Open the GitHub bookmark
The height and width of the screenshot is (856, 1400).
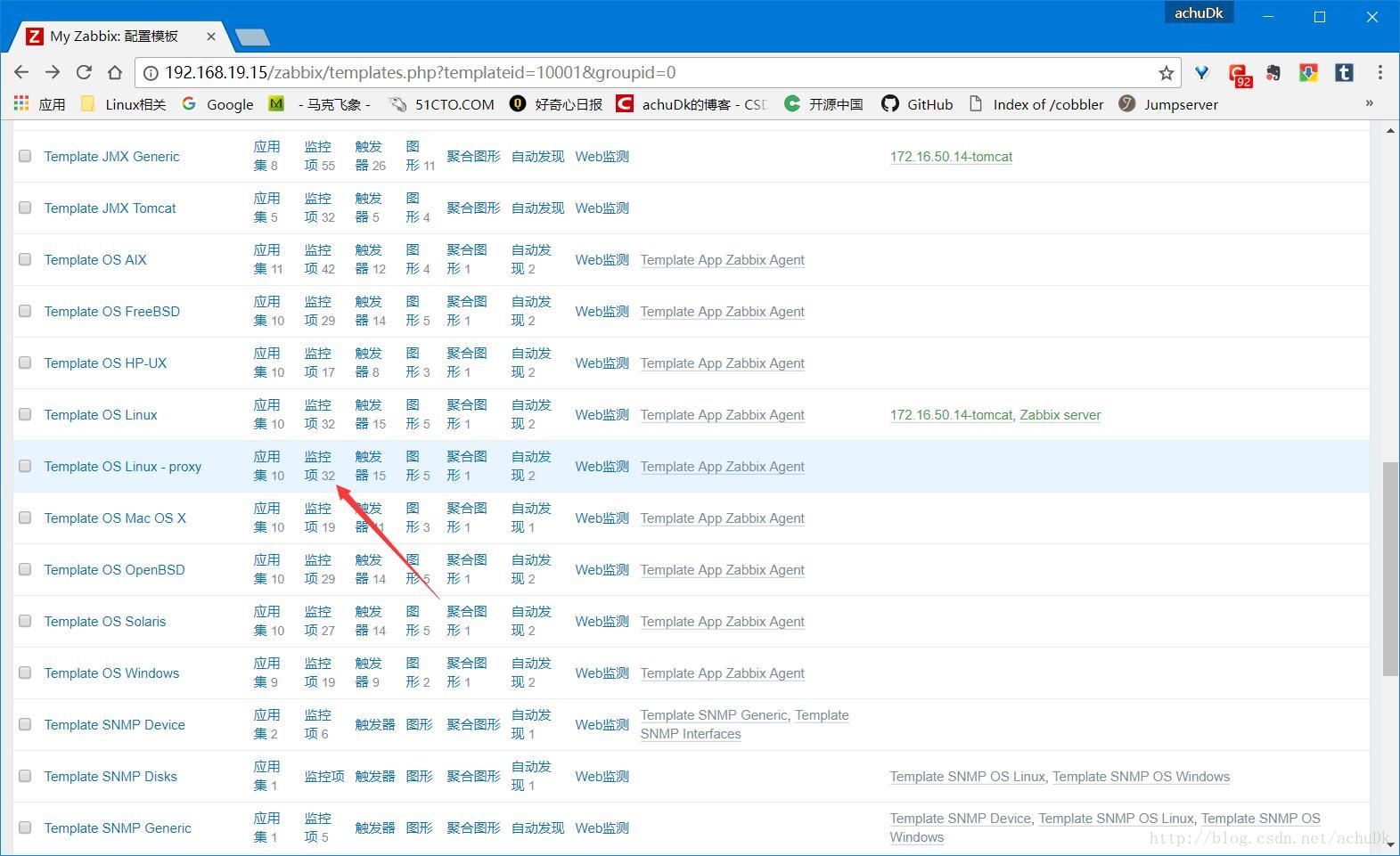tap(917, 104)
